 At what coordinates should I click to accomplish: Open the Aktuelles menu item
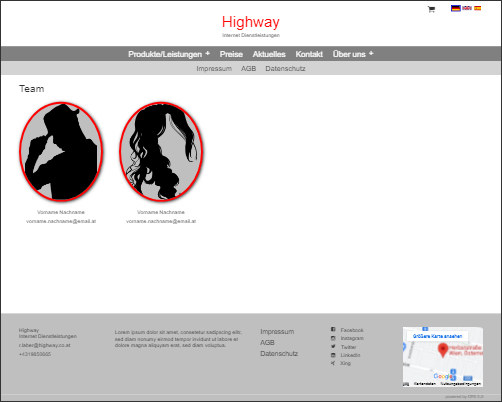pyautogui.click(x=269, y=54)
